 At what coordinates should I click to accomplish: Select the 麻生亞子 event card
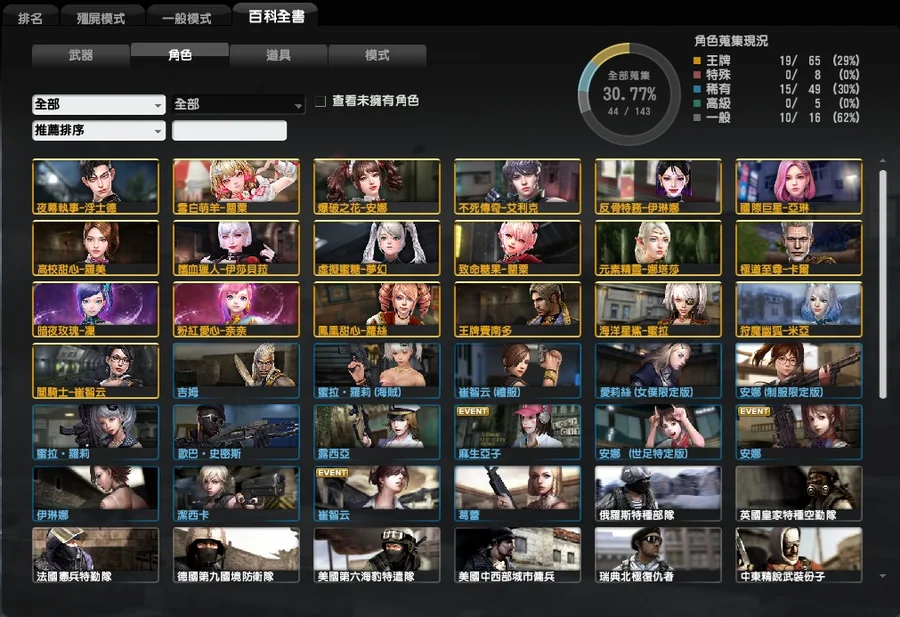click(x=517, y=432)
